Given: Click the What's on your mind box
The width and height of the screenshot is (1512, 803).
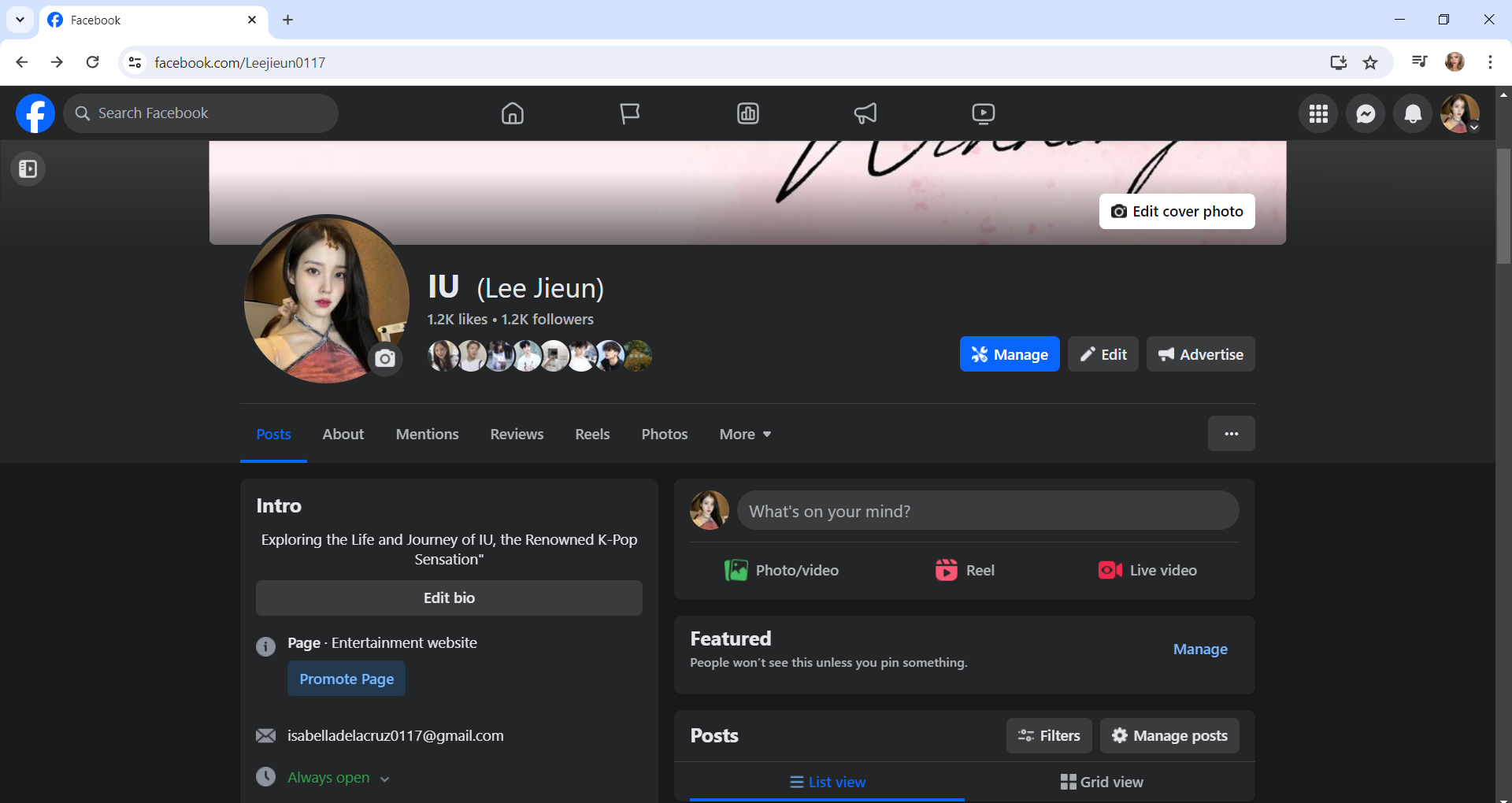Looking at the screenshot, I should pos(988,511).
